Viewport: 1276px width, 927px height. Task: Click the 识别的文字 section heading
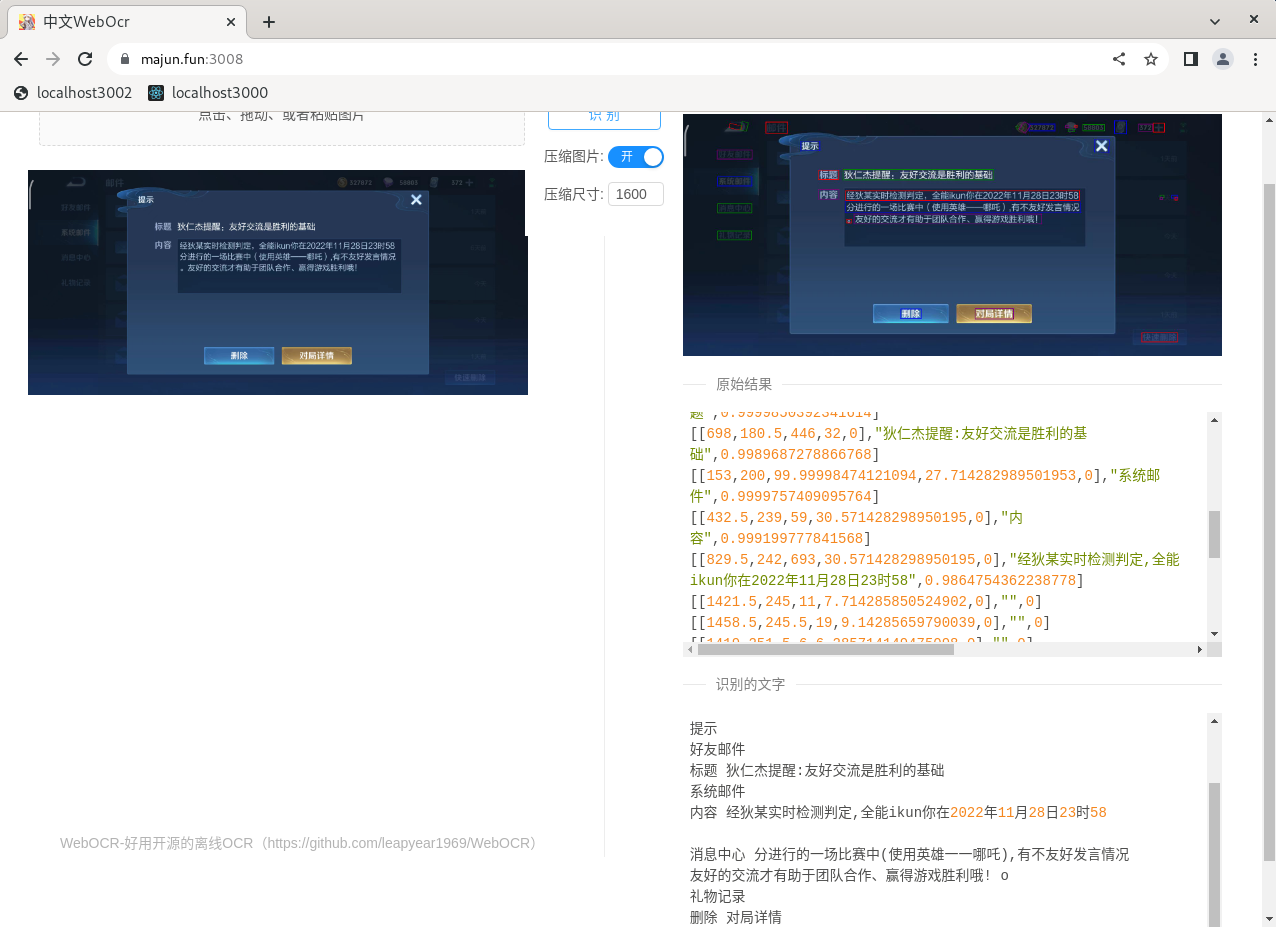click(750, 685)
